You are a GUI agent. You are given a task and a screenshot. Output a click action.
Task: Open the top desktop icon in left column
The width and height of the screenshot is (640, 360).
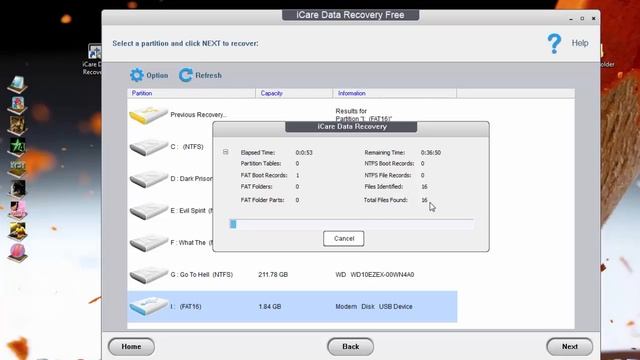point(17,84)
